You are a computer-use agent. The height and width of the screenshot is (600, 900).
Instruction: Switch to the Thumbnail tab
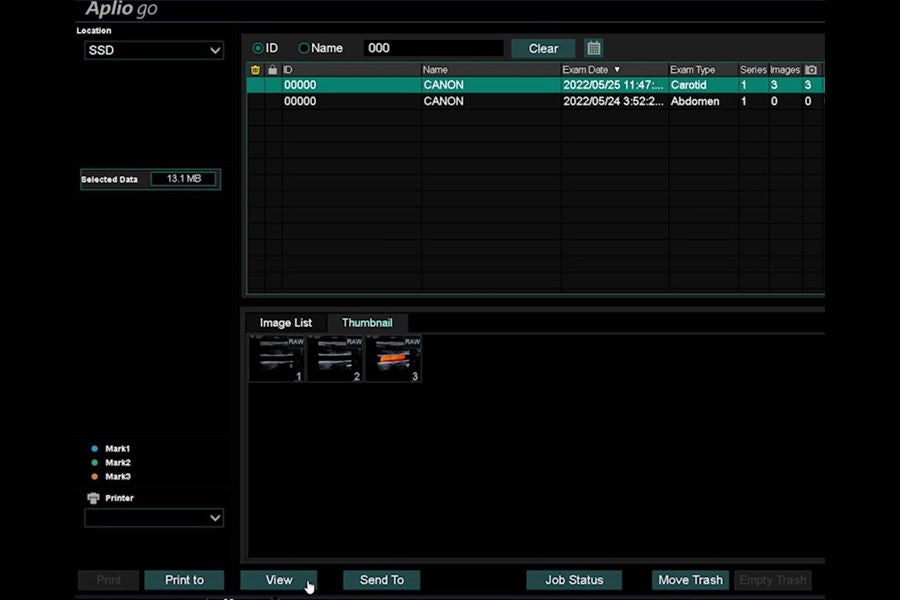point(367,323)
